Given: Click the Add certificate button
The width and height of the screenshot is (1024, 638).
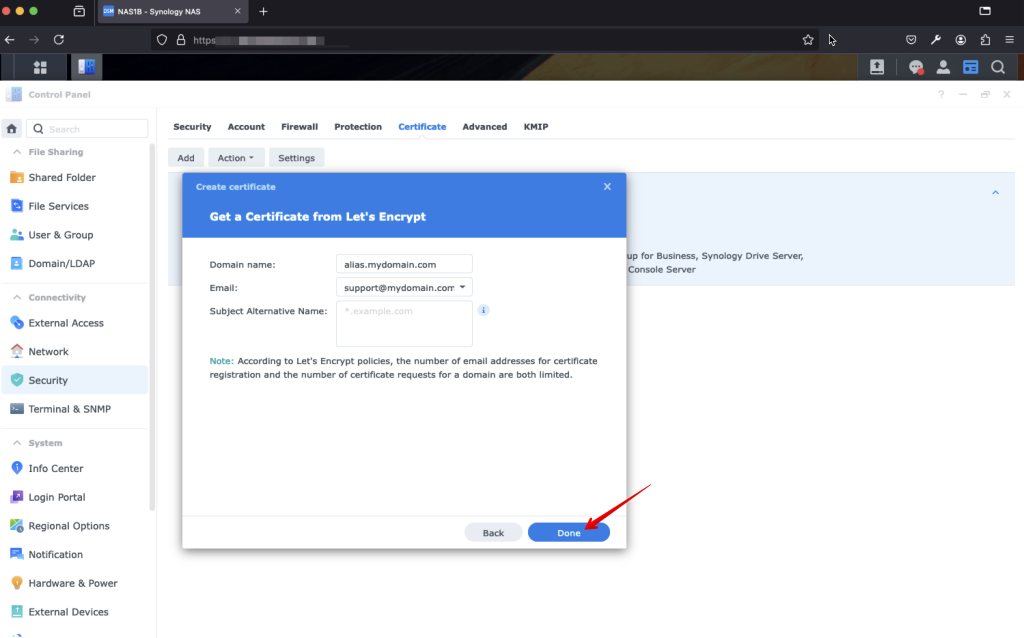Looking at the screenshot, I should coord(186,158).
